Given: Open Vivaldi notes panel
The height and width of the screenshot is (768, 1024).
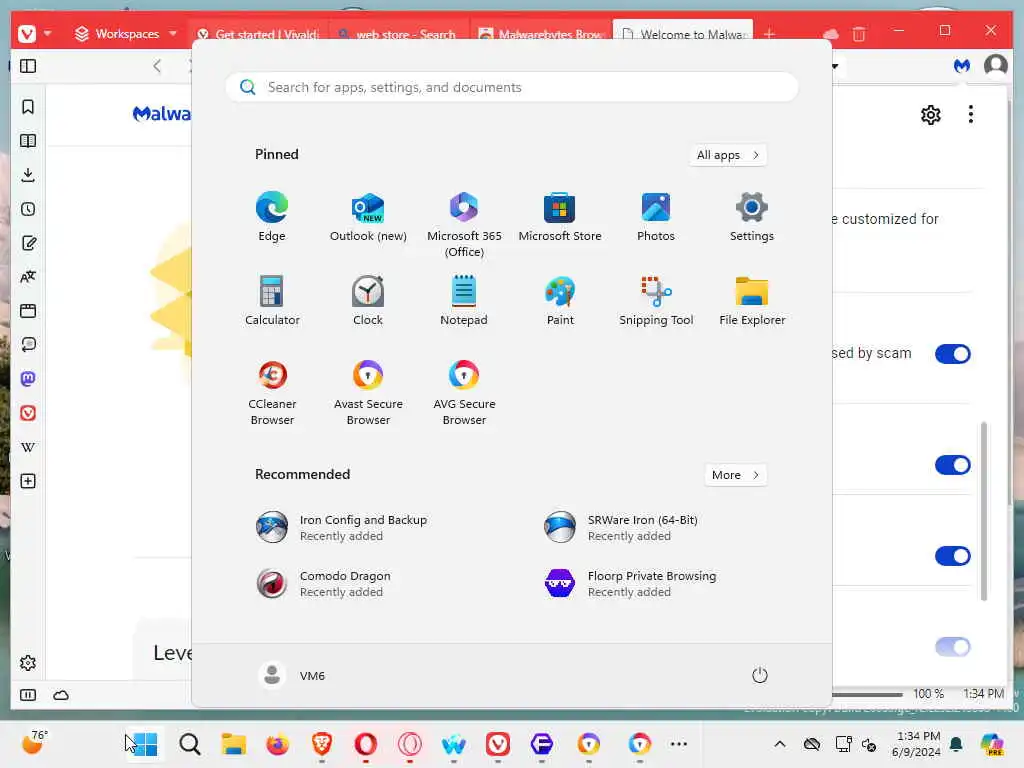Looking at the screenshot, I should [27, 243].
